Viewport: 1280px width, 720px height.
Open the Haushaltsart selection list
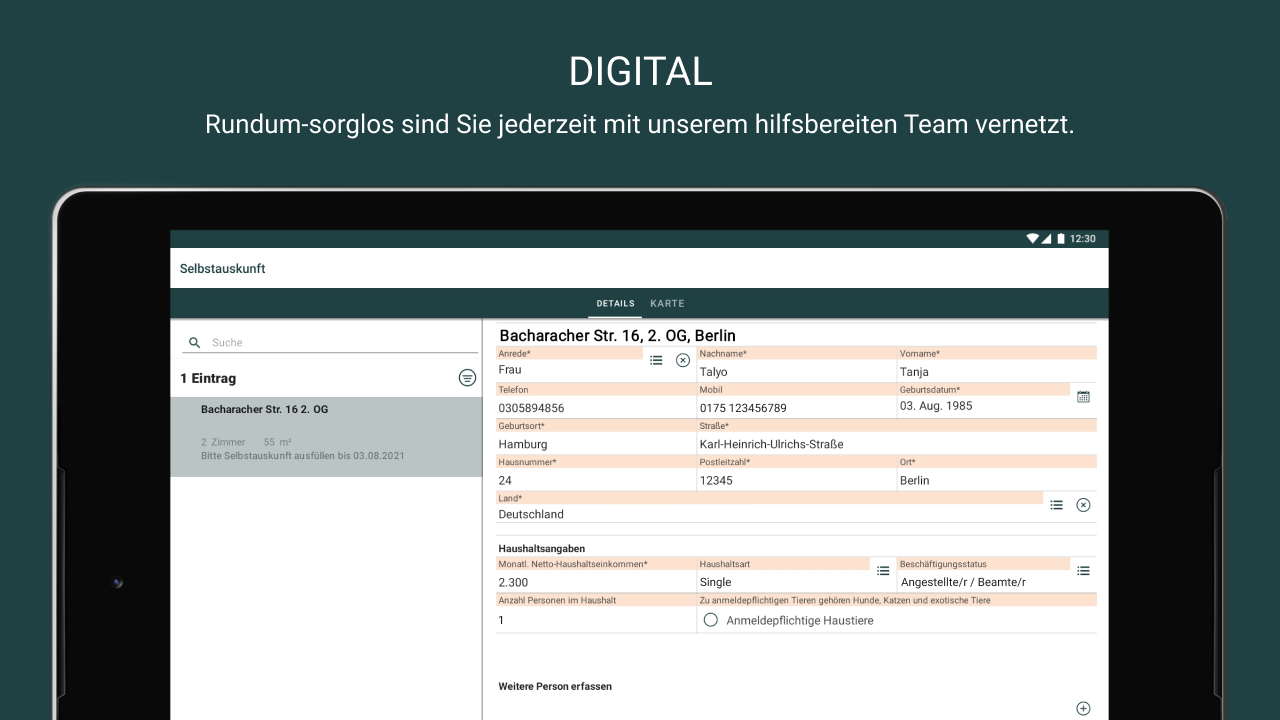coord(883,571)
